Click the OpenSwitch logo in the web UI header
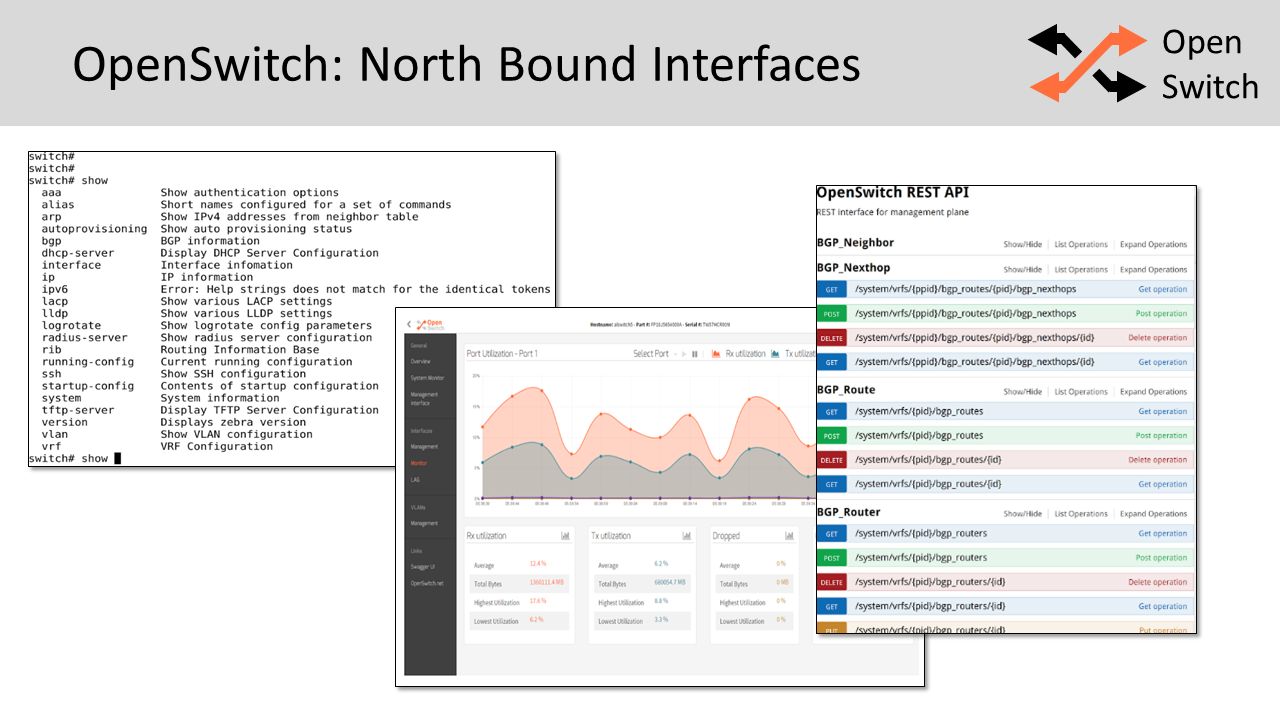1280x720 pixels. [430, 324]
